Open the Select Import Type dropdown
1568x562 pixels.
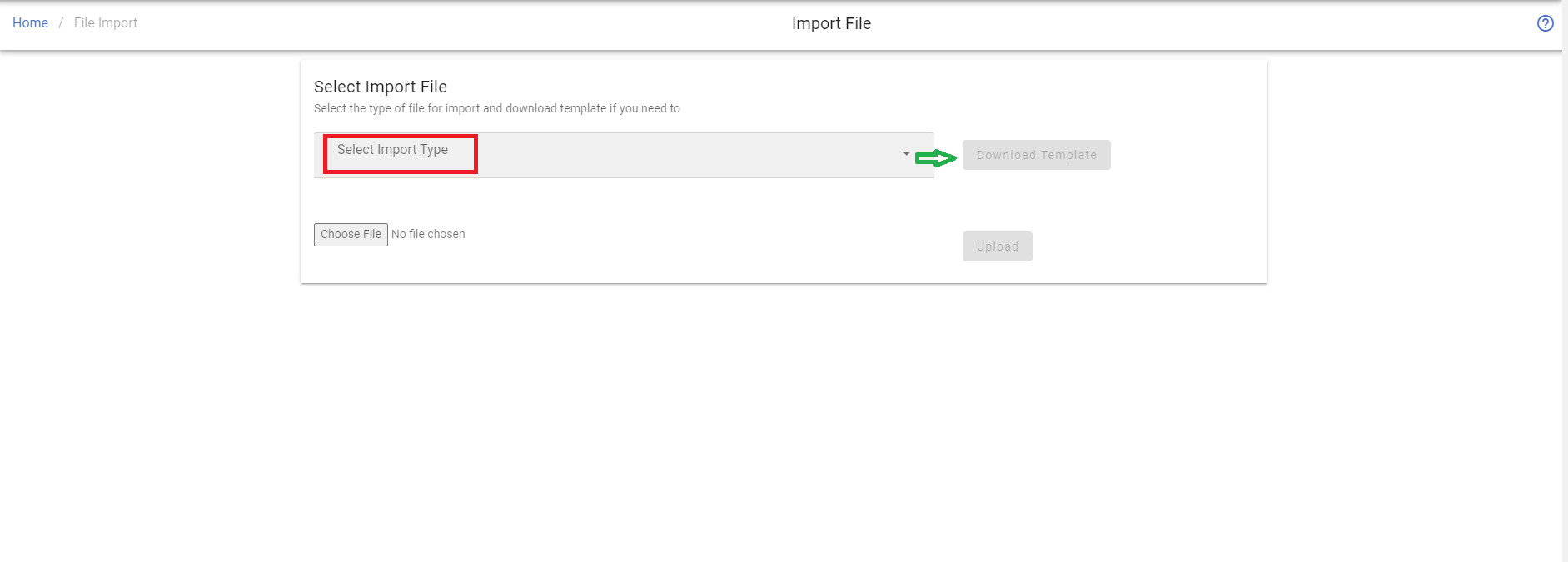pos(624,155)
